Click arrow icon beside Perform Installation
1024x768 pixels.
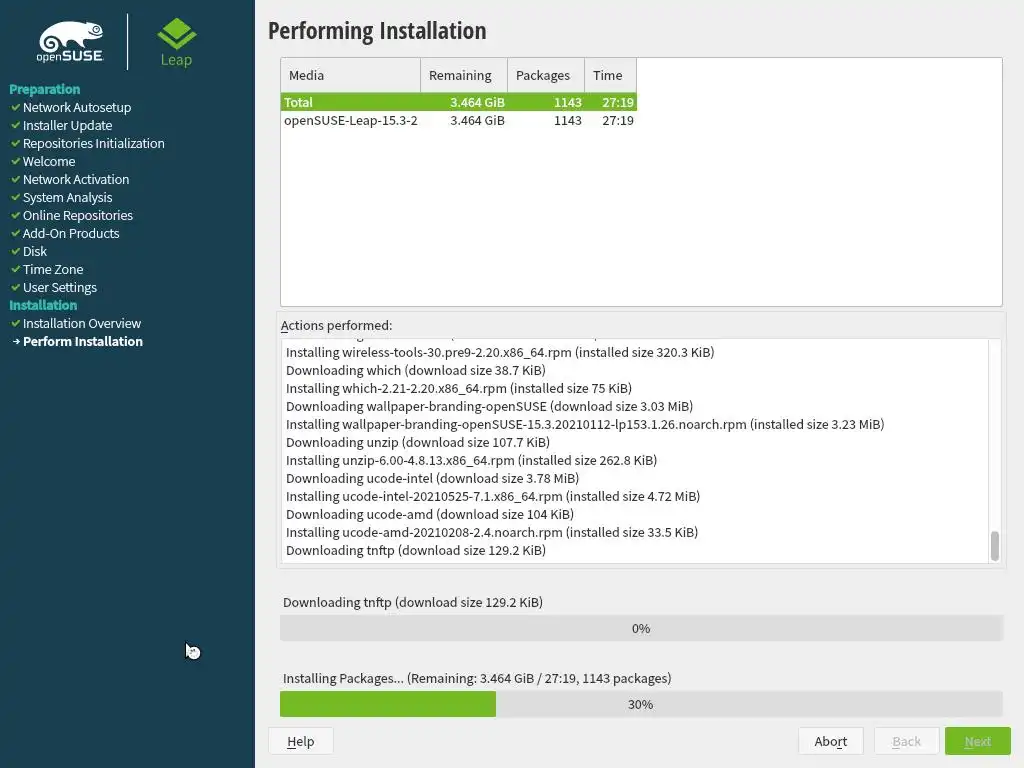[x=16, y=342]
